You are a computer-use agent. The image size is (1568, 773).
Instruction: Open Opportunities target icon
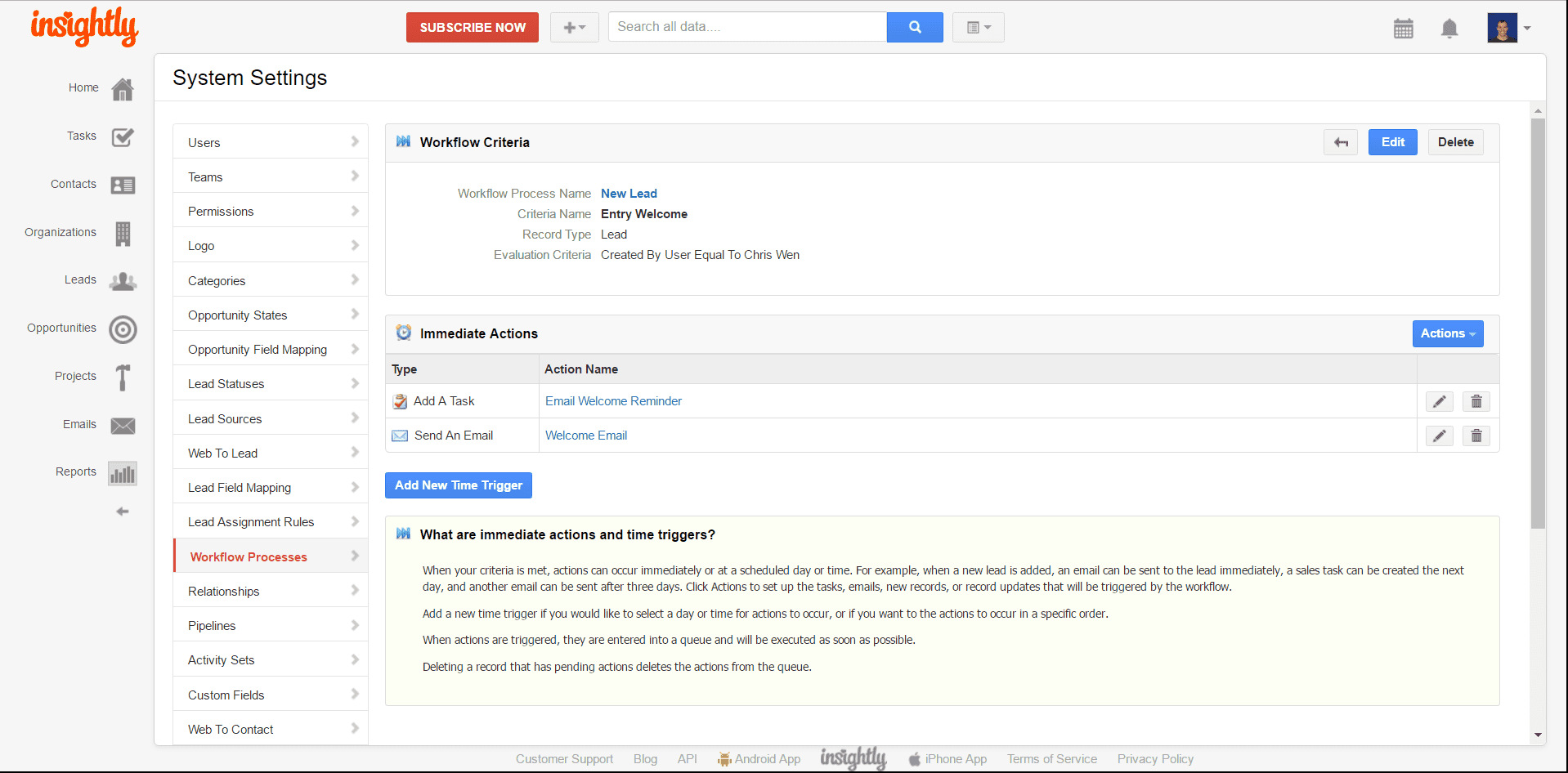123,329
